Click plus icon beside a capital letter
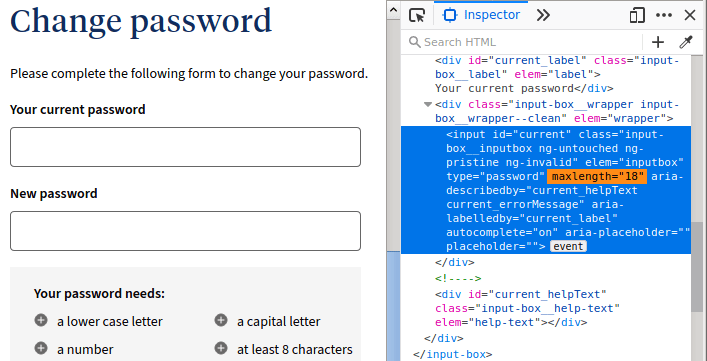This screenshot has width=707, height=361. tap(220, 320)
